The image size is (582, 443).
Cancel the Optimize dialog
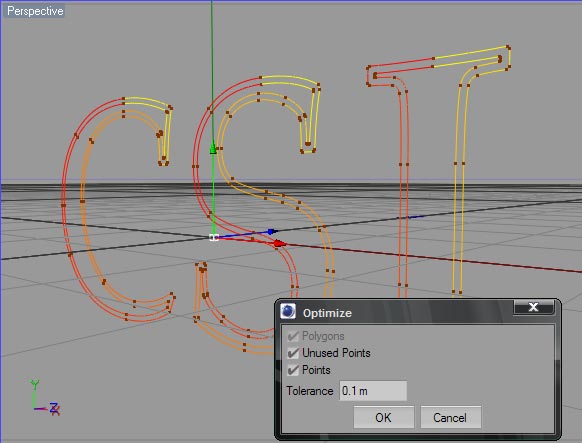click(450, 417)
